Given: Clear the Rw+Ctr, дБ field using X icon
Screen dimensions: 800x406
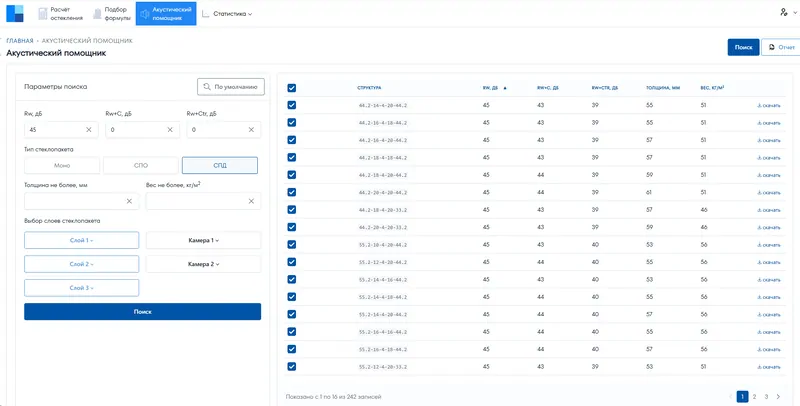Looking at the screenshot, I should click(x=251, y=130).
